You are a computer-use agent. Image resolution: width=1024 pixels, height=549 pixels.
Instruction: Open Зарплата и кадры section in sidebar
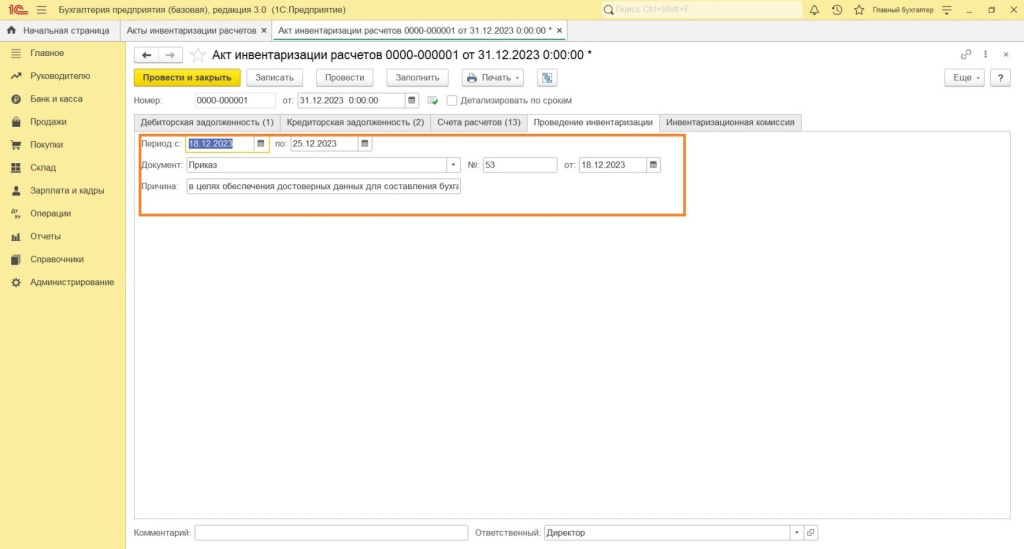tap(67, 190)
